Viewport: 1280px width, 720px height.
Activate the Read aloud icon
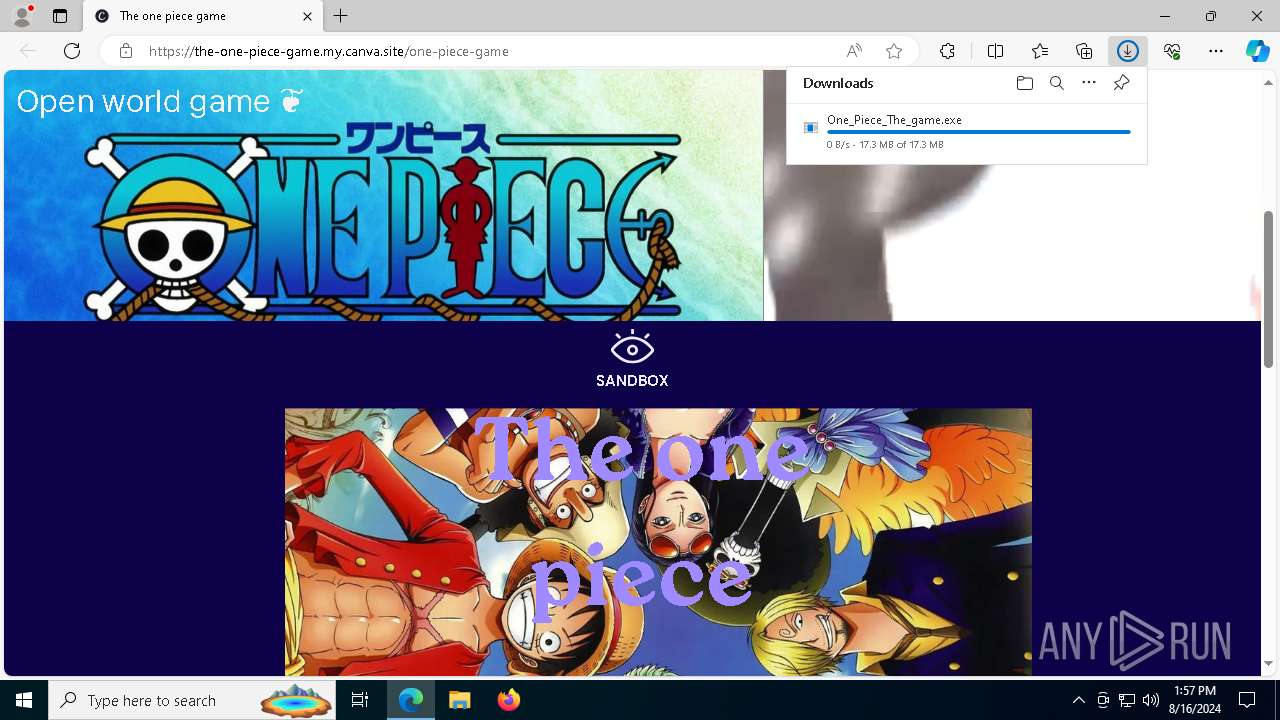point(854,51)
